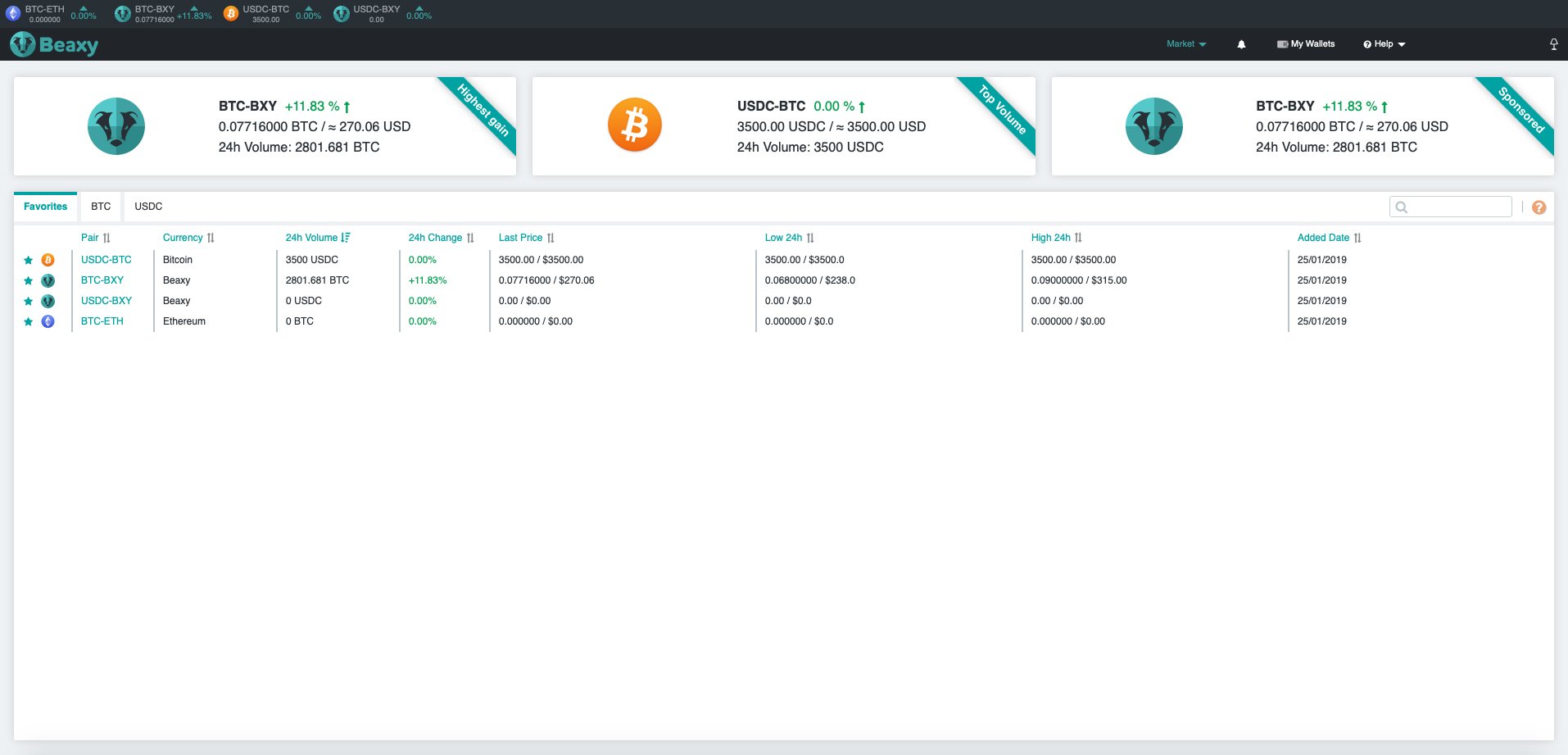Click the Beaxy icon of the USDC-BXY ticker
Viewport: 1568px width, 755px height.
pyautogui.click(x=342, y=13)
